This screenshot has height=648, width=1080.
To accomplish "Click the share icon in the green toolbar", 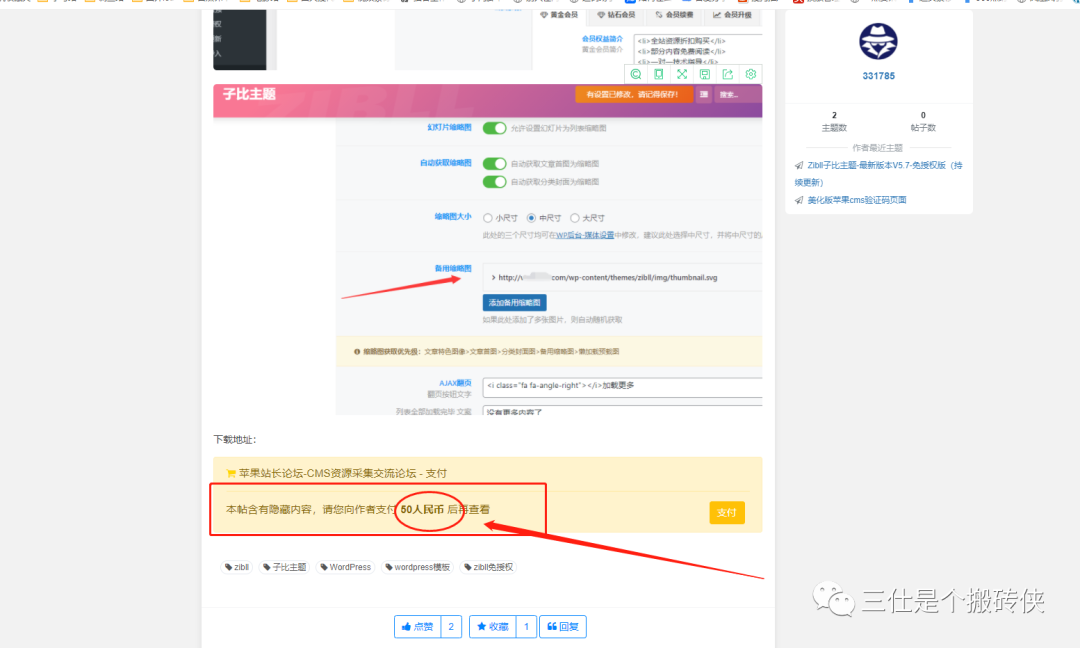I will [x=727, y=74].
